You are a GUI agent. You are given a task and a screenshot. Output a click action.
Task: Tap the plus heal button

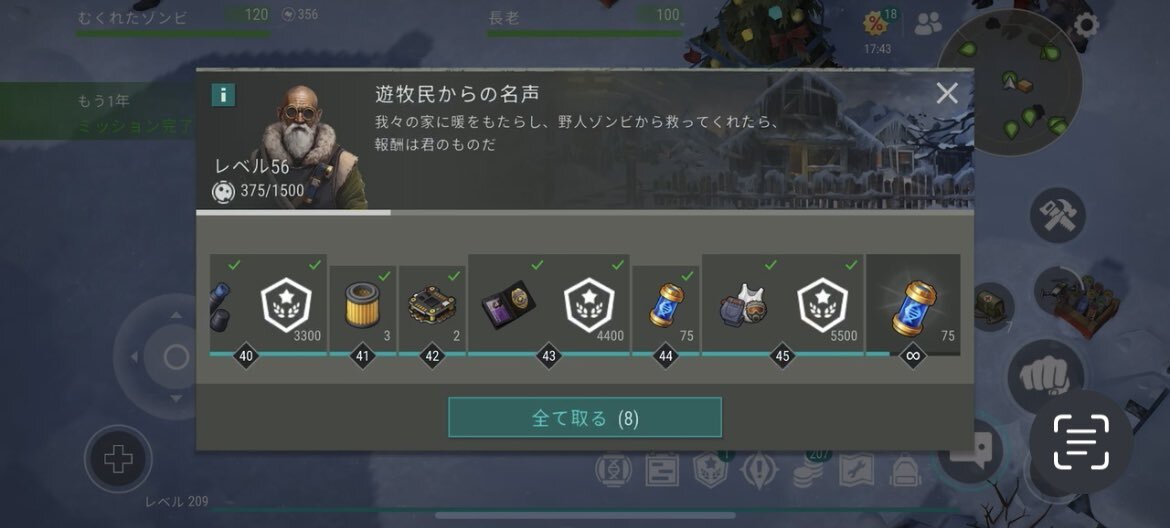pos(118,459)
